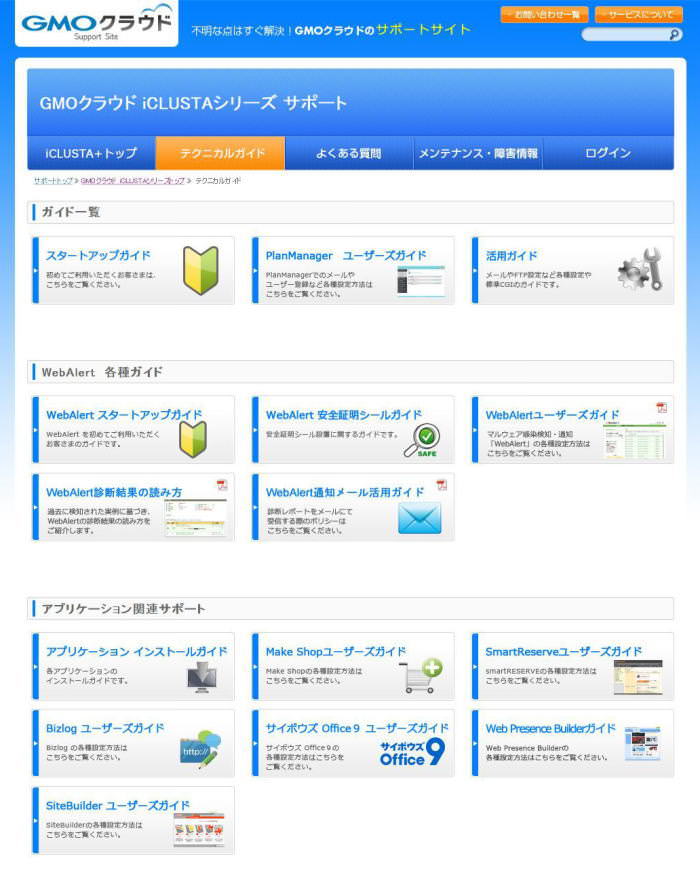
Task: Click the SAFE magnifier checkmark icon
Action: 423,441
